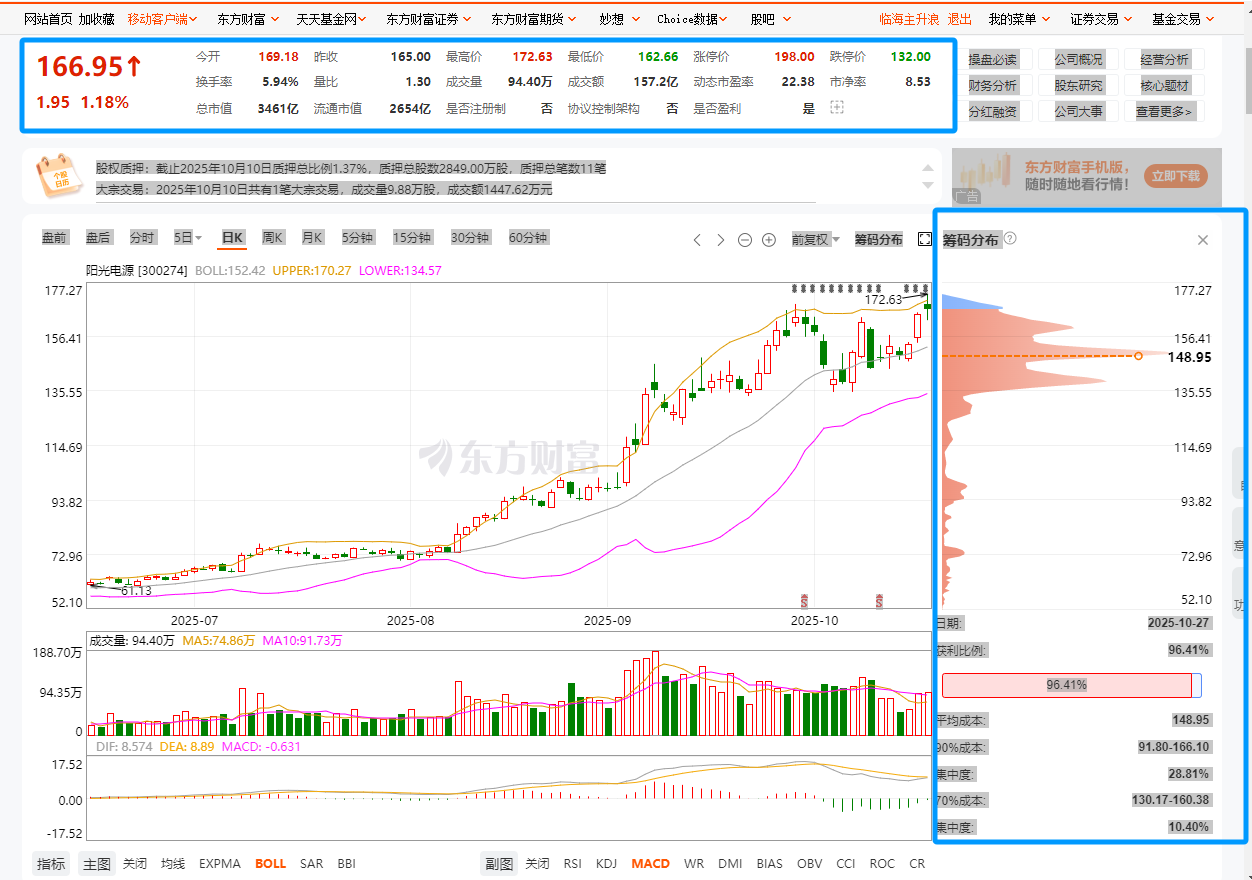1252x880 pixels.
Task: Open help icon beside 筹码分布 panel title
Action: 1010,238
